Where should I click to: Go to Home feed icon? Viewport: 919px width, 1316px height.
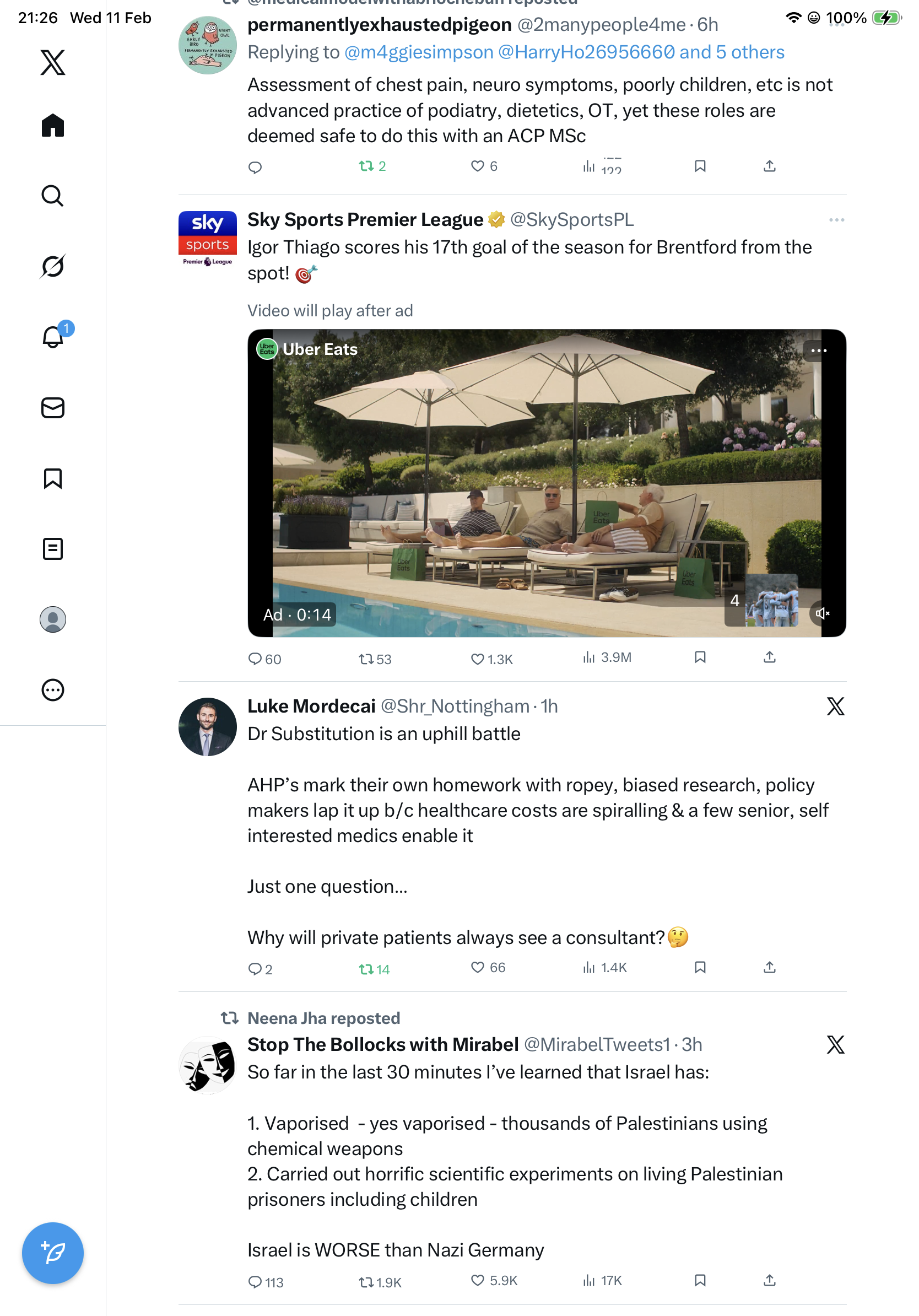[x=53, y=126]
